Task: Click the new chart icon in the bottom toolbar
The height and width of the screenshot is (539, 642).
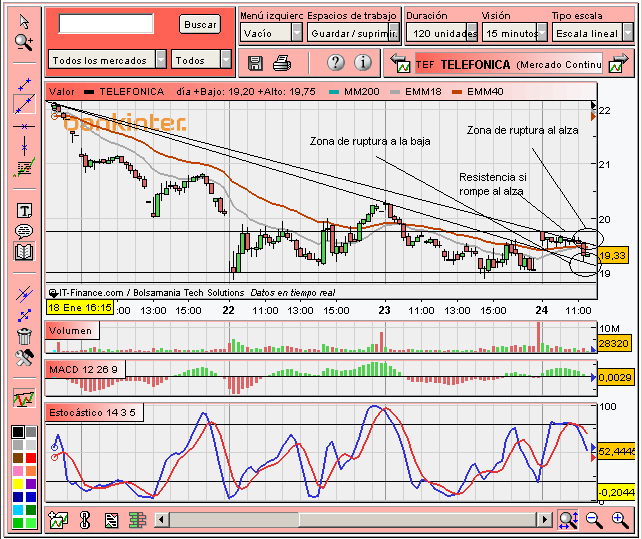Action: coord(58,520)
